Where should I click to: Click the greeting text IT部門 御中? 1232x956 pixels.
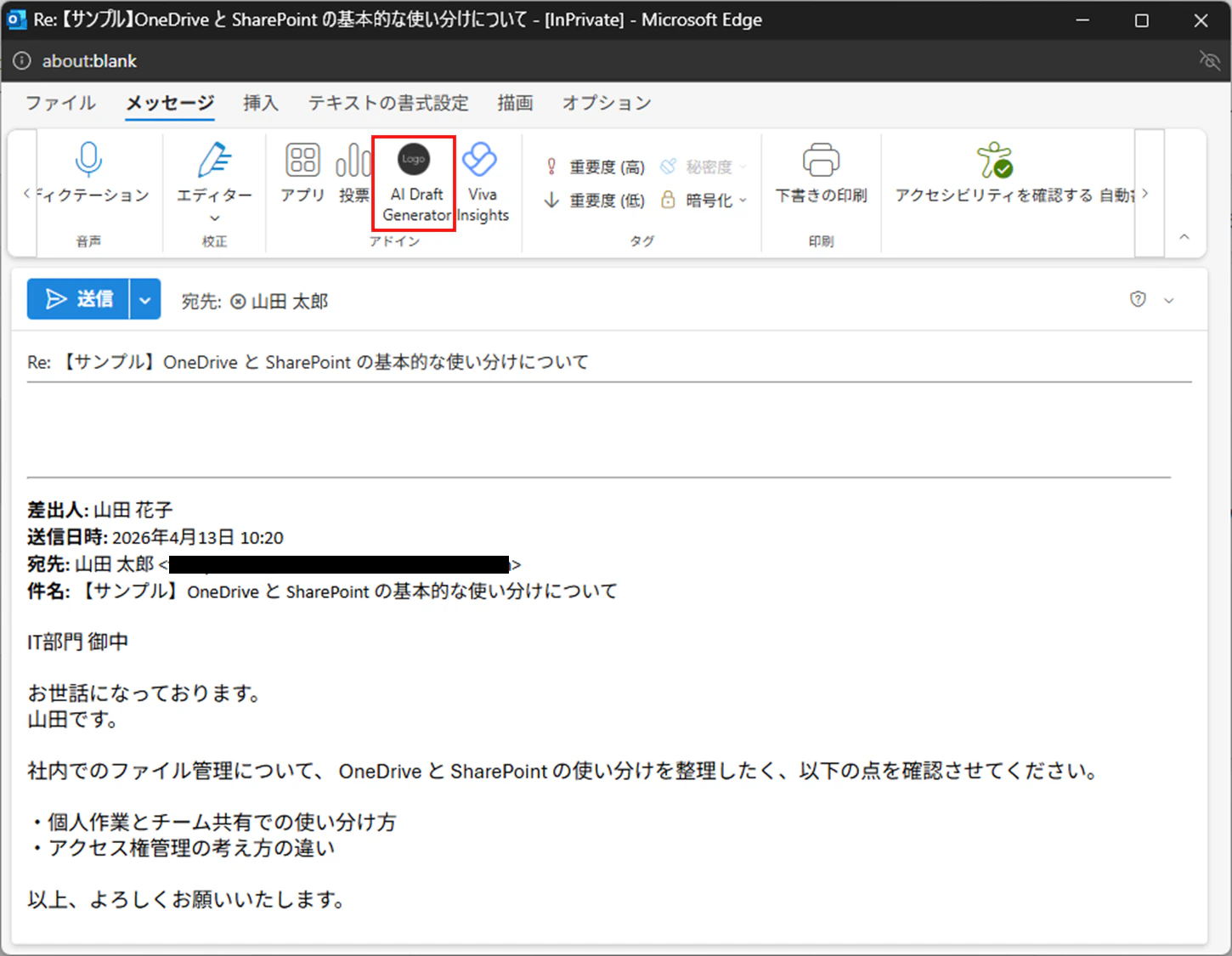tap(78, 642)
